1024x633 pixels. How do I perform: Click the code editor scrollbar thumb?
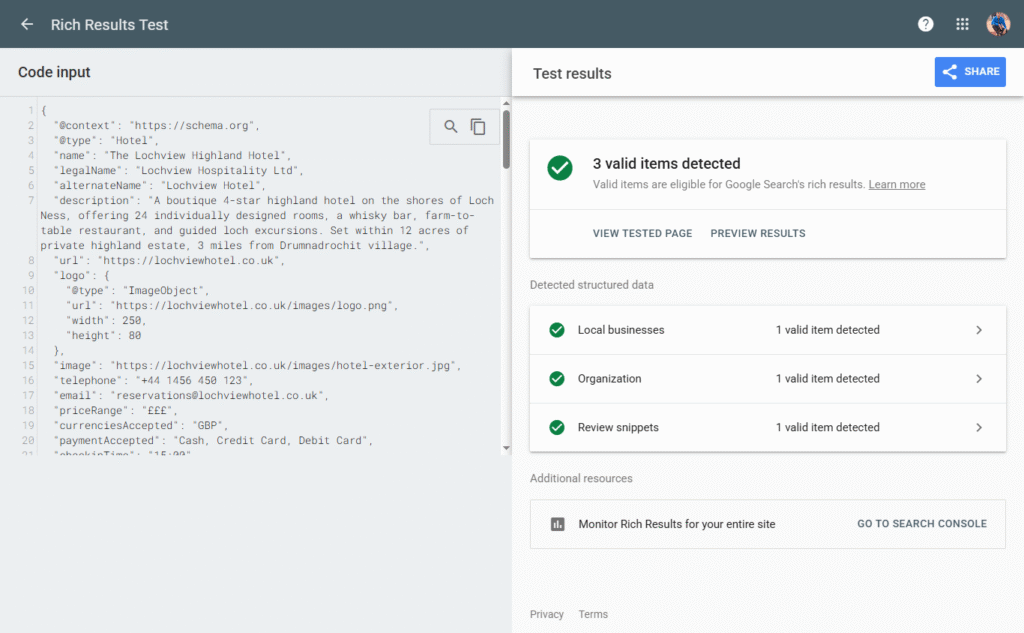[x=506, y=139]
